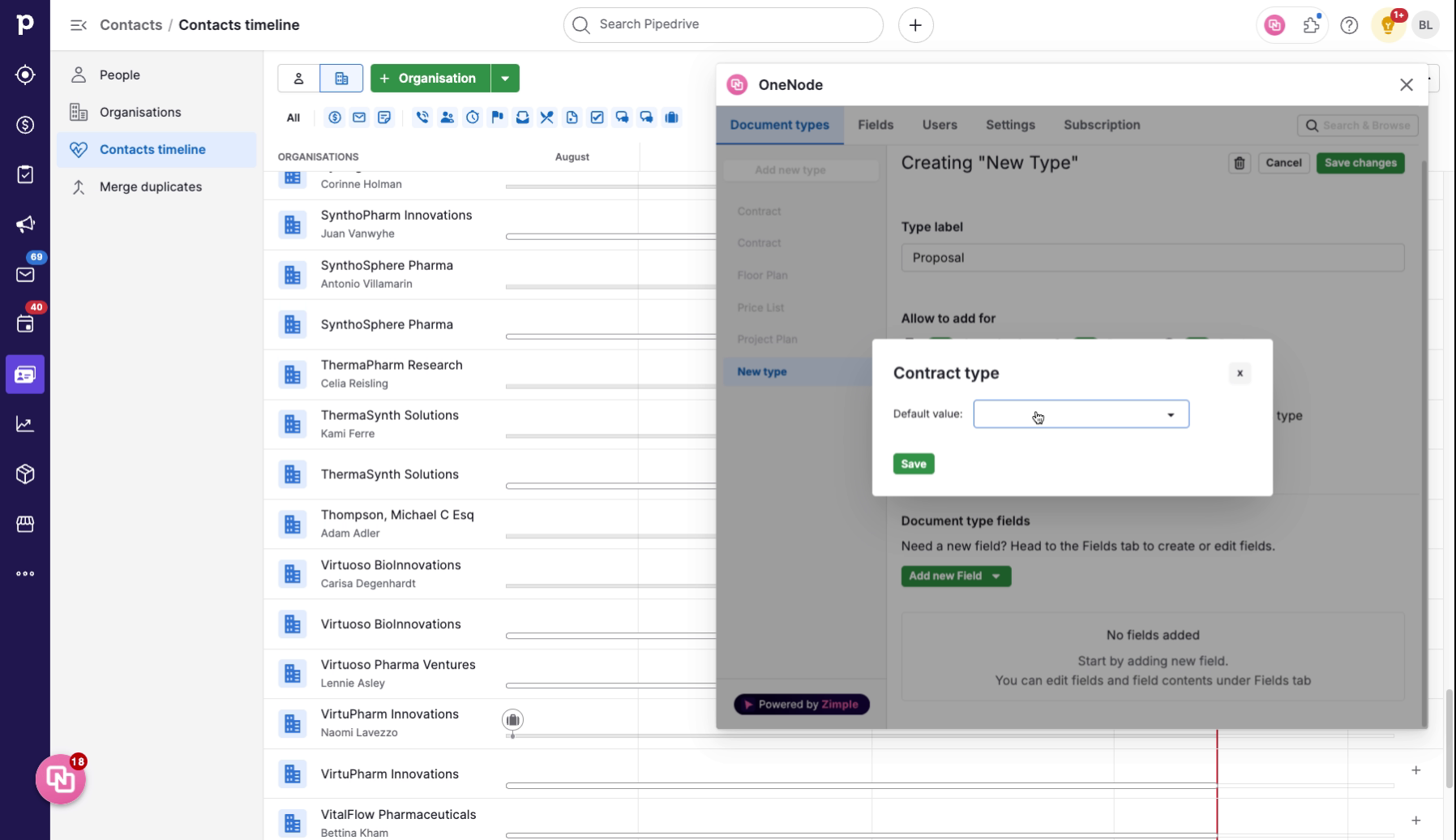Switch to the Subscription tab
1456x840 pixels.
(1102, 125)
